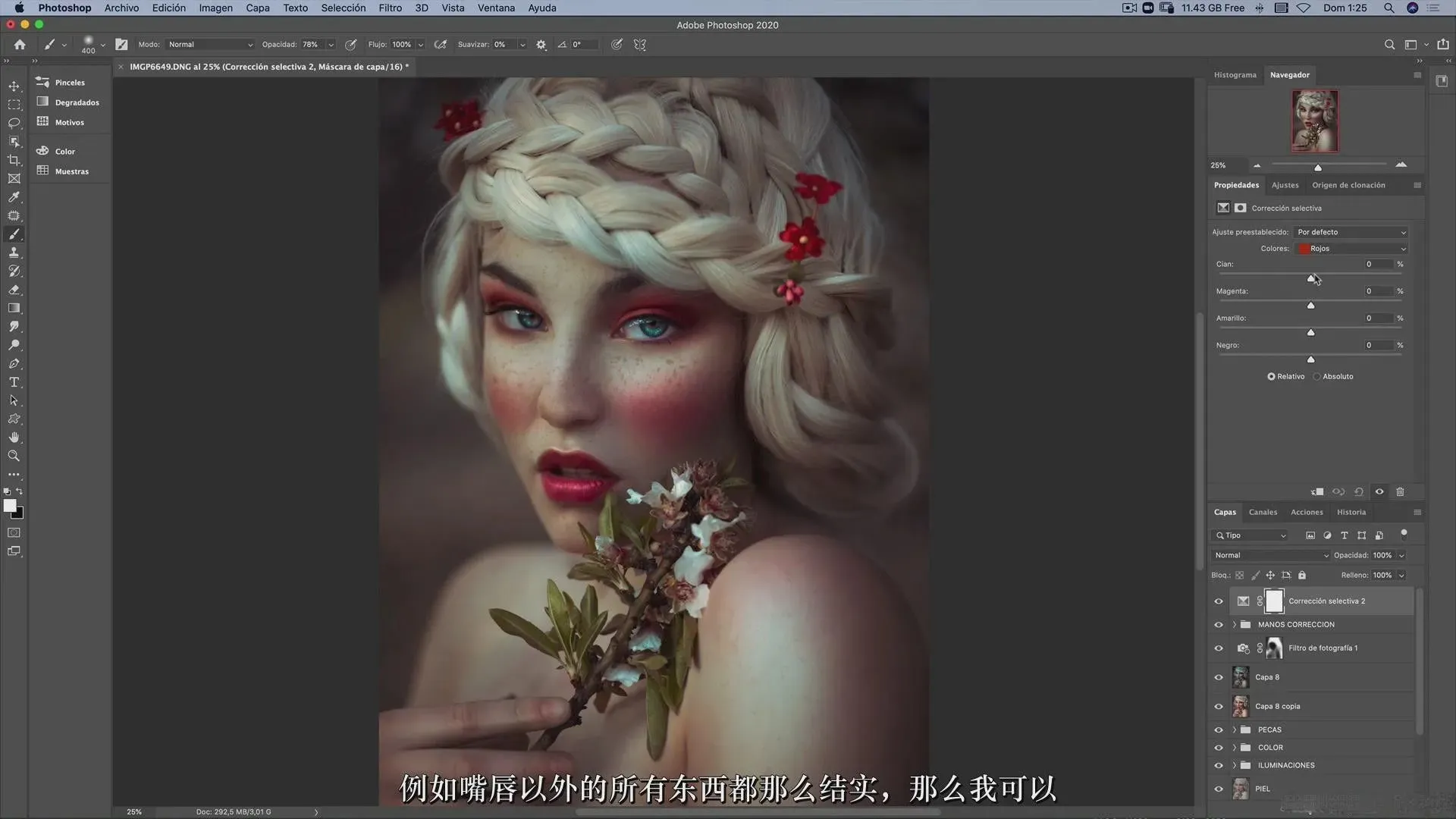Select the Zoom tool in toolbar
Image resolution: width=1456 pixels, height=819 pixels.
coord(14,456)
